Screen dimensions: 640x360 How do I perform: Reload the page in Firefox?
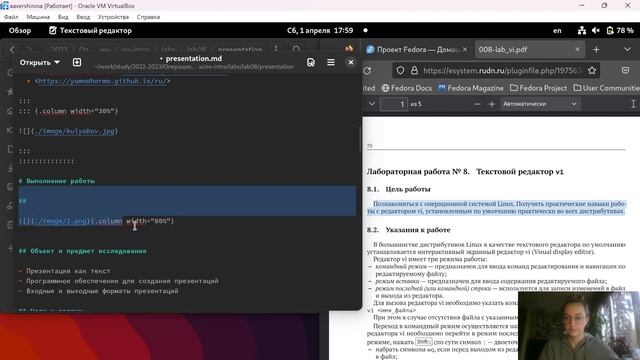367,71
